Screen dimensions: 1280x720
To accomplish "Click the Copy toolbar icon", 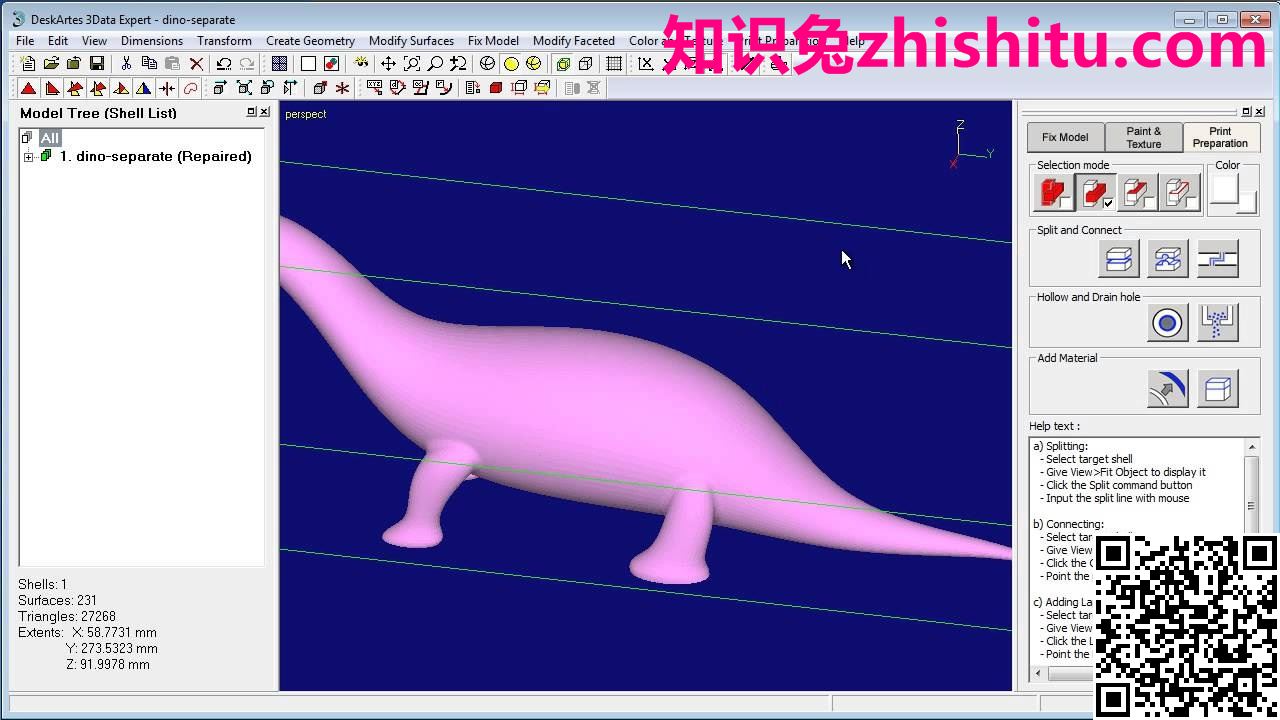I will pos(149,63).
